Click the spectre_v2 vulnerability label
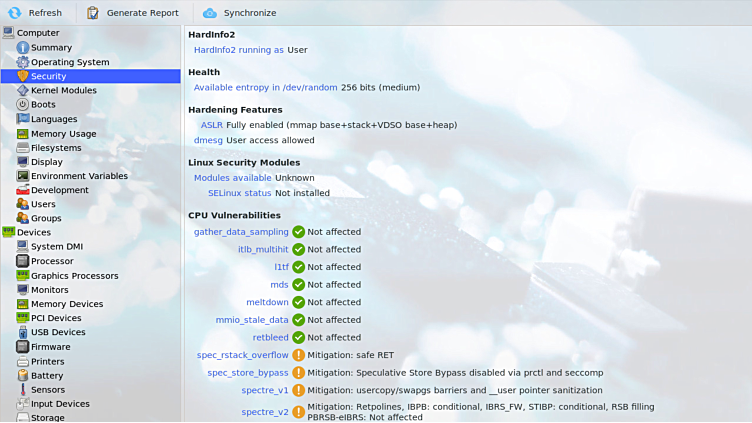 point(264,412)
